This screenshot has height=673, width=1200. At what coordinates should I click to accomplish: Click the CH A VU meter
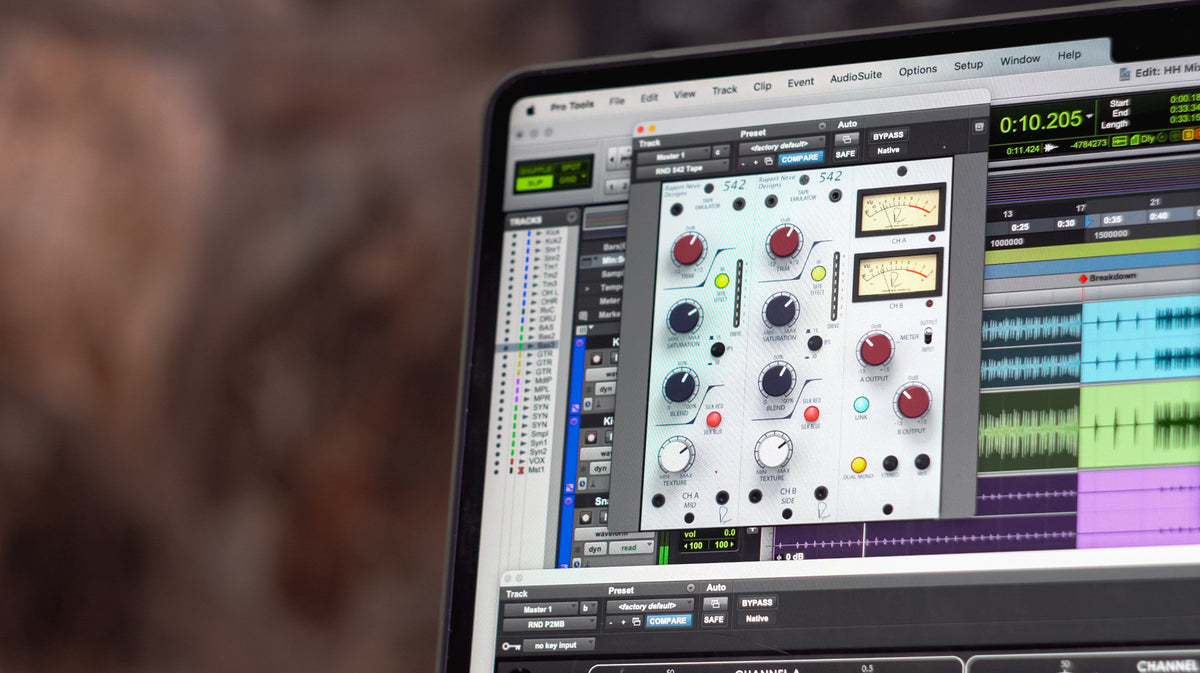[x=900, y=210]
